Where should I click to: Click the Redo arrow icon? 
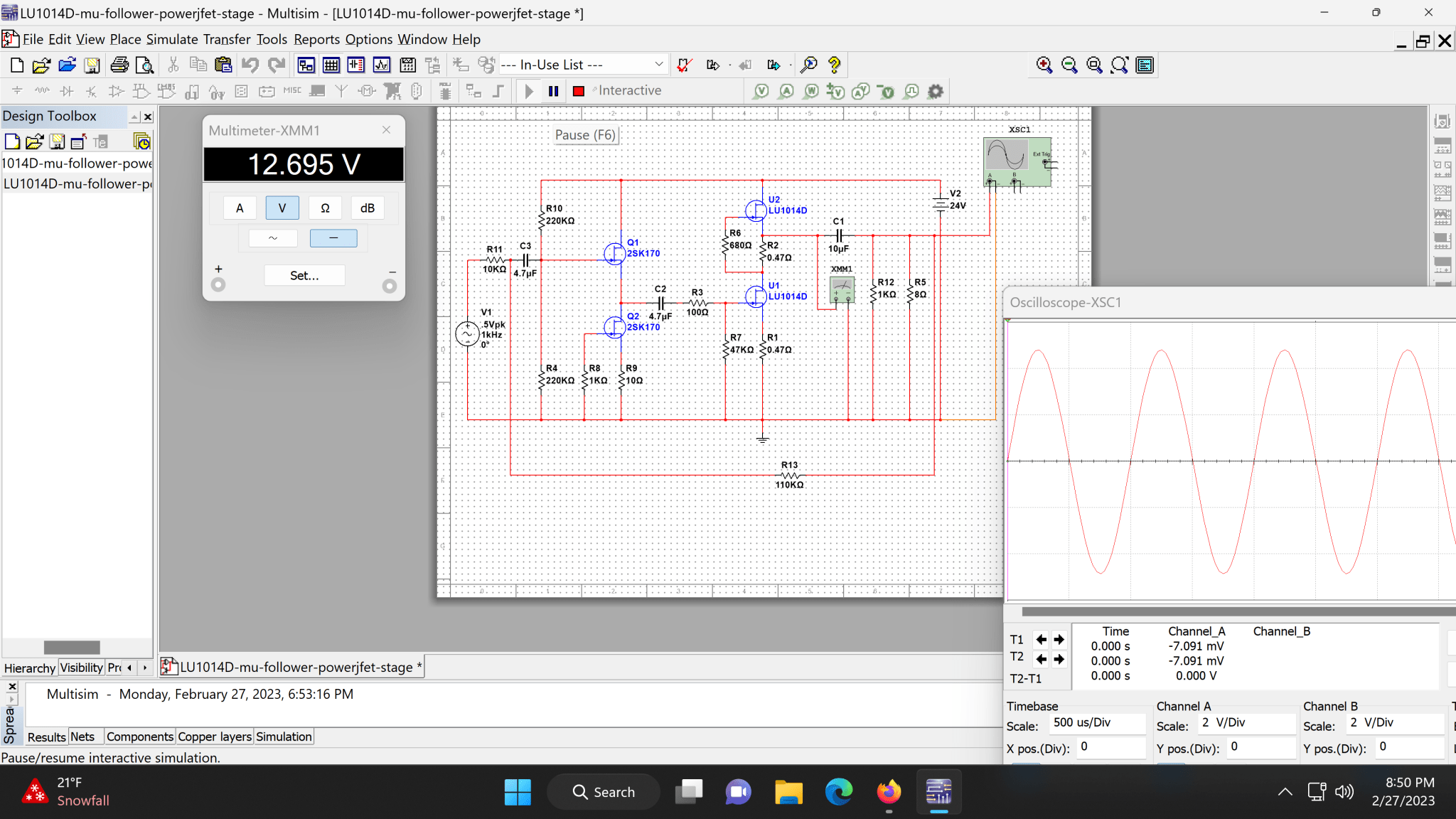[x=276, y=65]
